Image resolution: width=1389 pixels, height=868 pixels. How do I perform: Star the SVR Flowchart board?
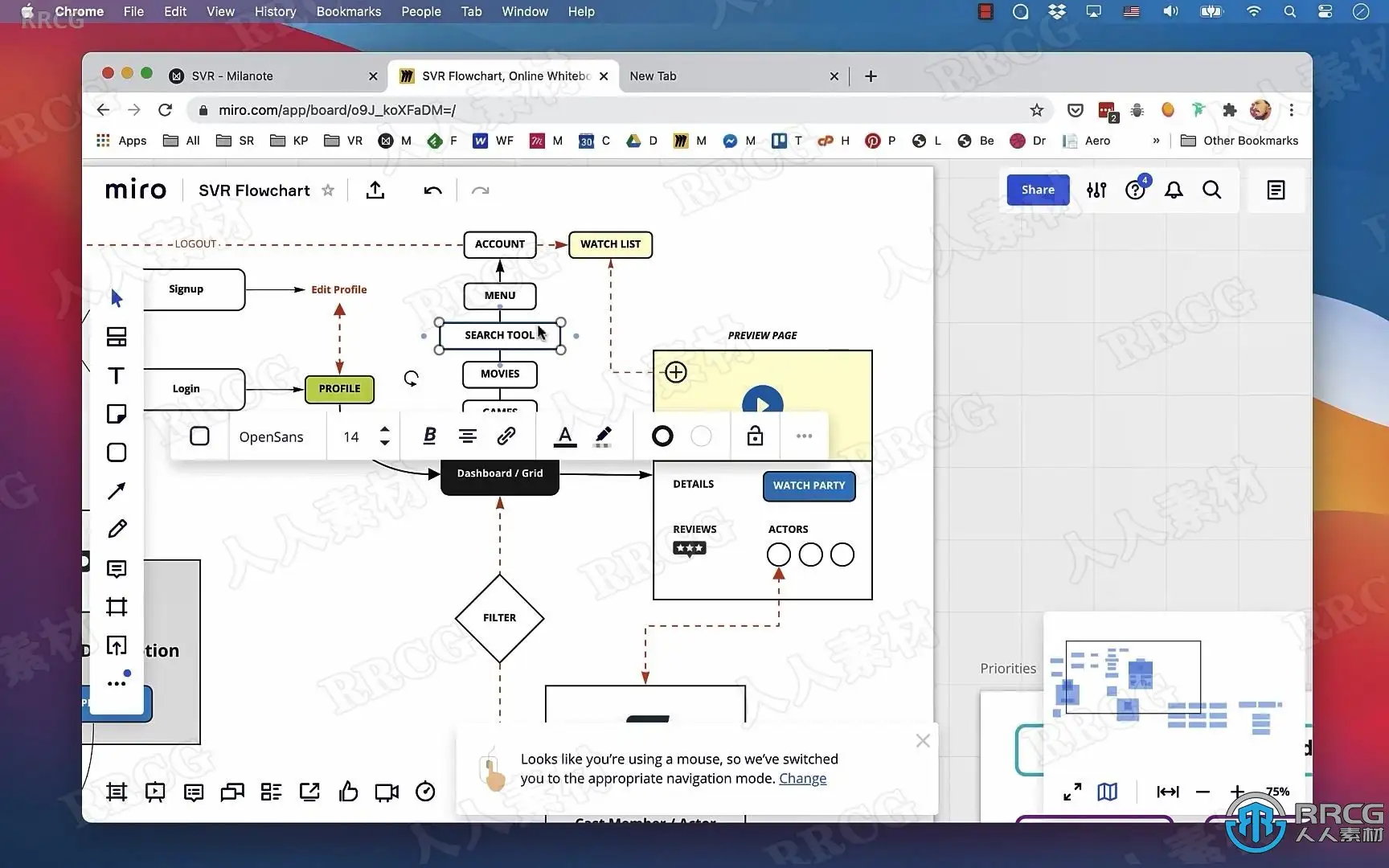click(x=328, y=190)
